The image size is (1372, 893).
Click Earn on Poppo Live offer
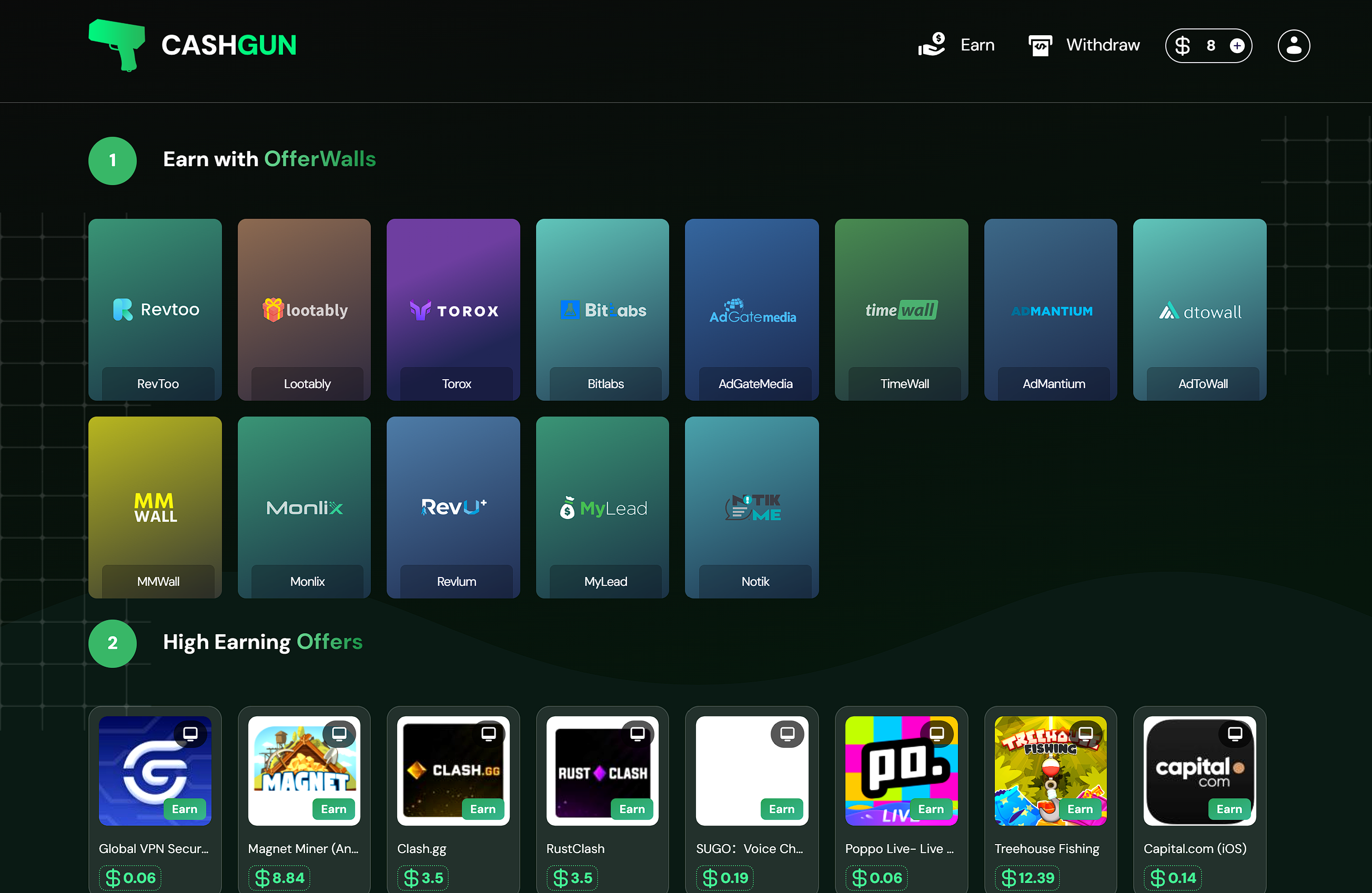click(x=931, y=809)
